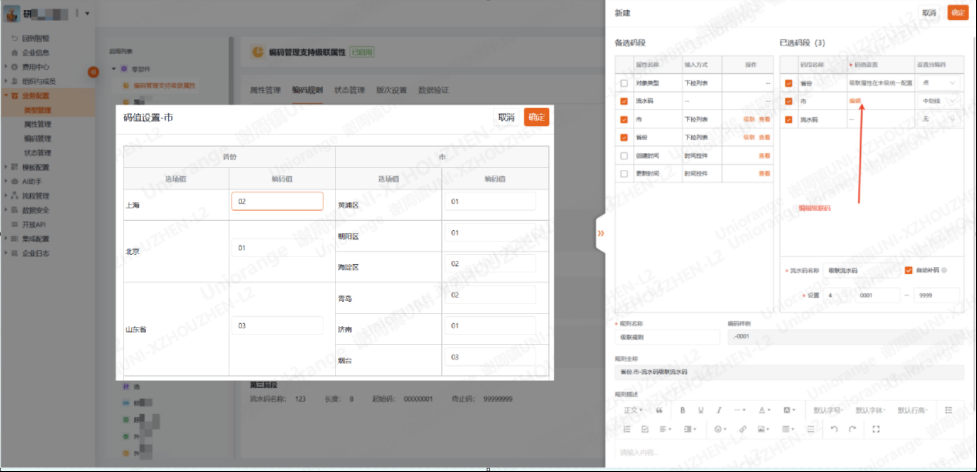Click the fullscreen icon in editor toolbar
This screenshot has height=472, width=977.
[877, 429]
